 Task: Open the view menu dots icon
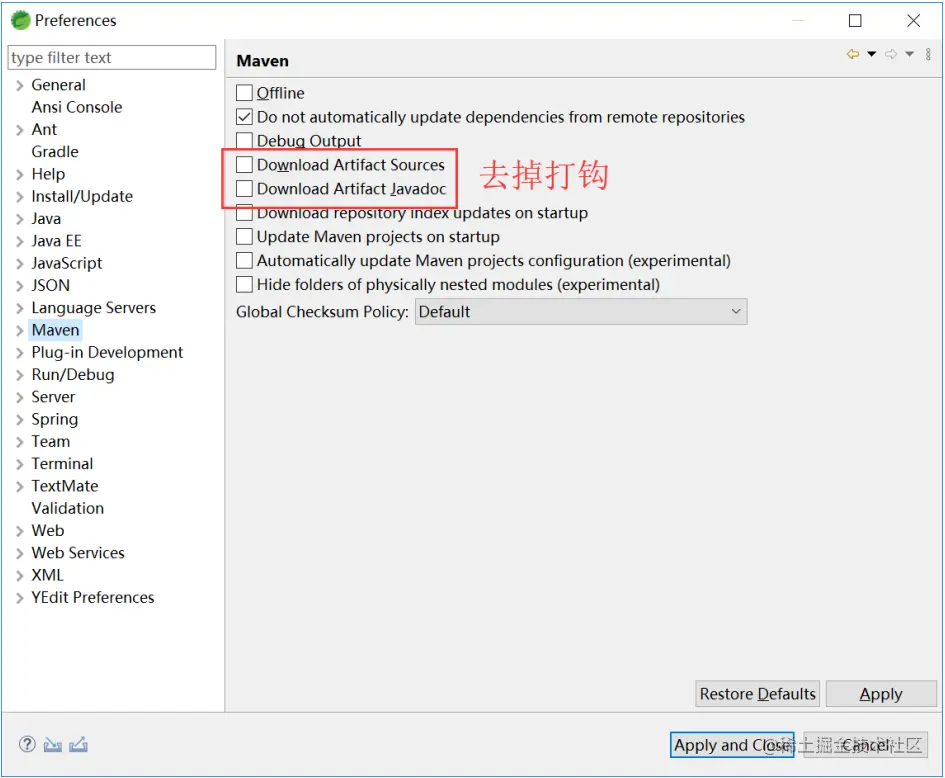pyautogui.click(x=928, y=54)
